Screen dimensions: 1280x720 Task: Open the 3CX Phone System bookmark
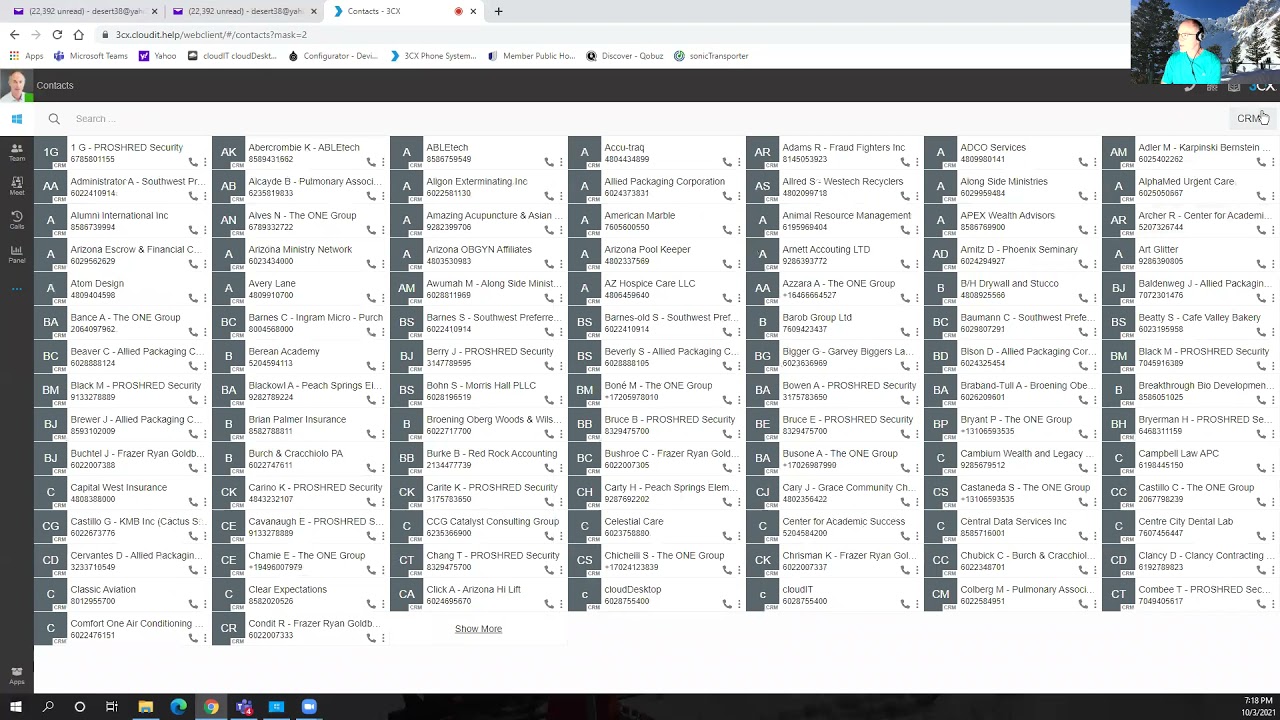[x=433, y=56]
